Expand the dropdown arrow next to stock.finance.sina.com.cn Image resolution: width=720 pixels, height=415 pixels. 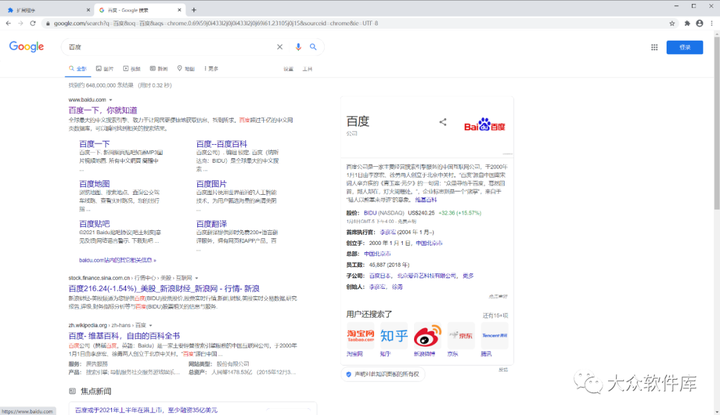click(x=197, y=278)
